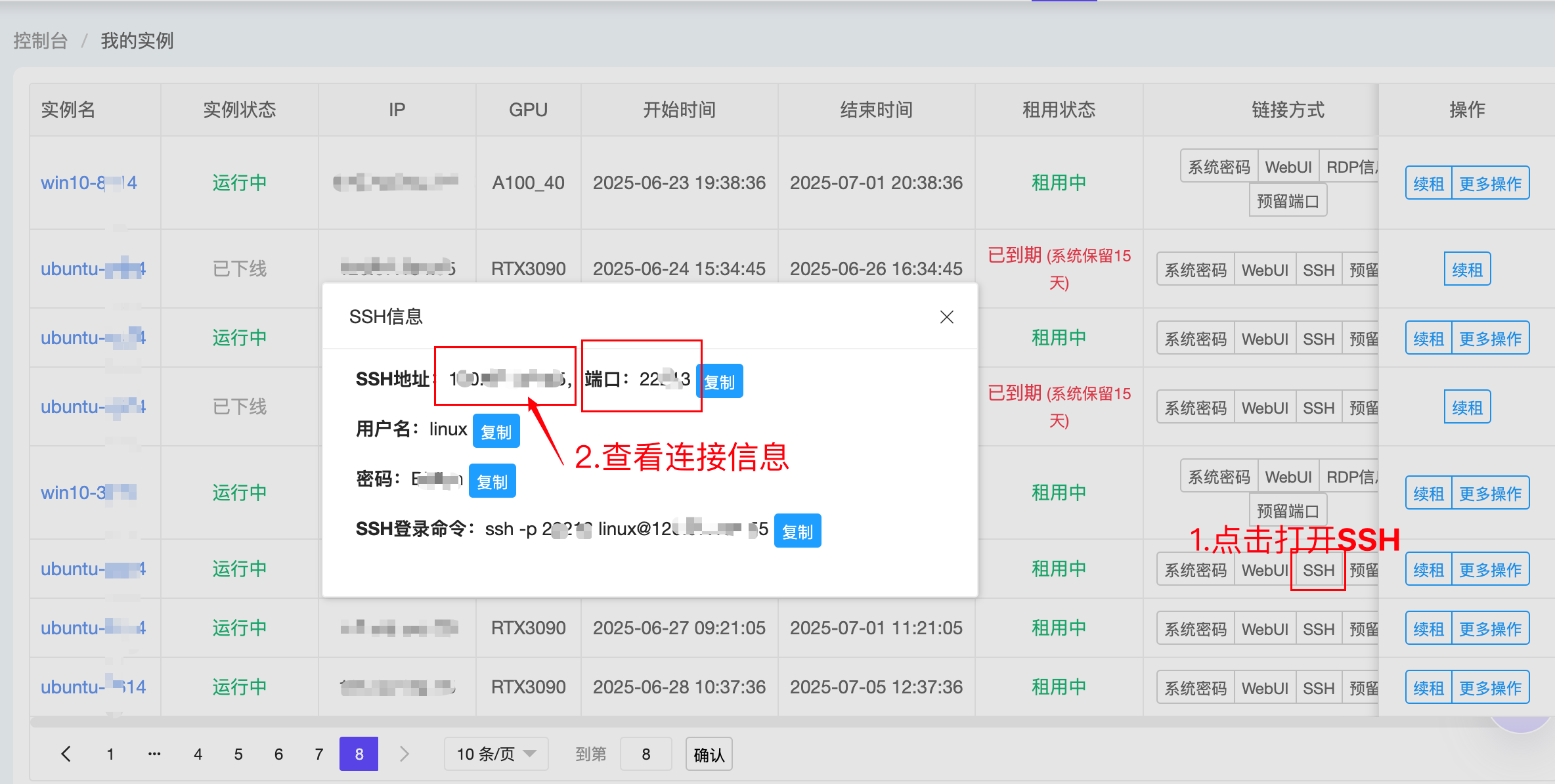Open the win10 A100_40 instance name link
The height and width of the screenshot is (784, 1555).
[x=89, y=183]
